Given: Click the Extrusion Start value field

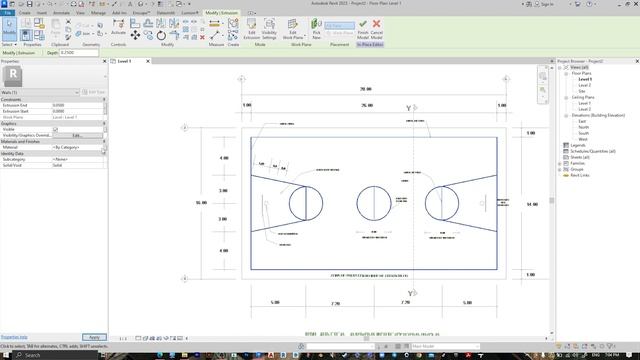Looking at the screenshot, I should [78, 111].
